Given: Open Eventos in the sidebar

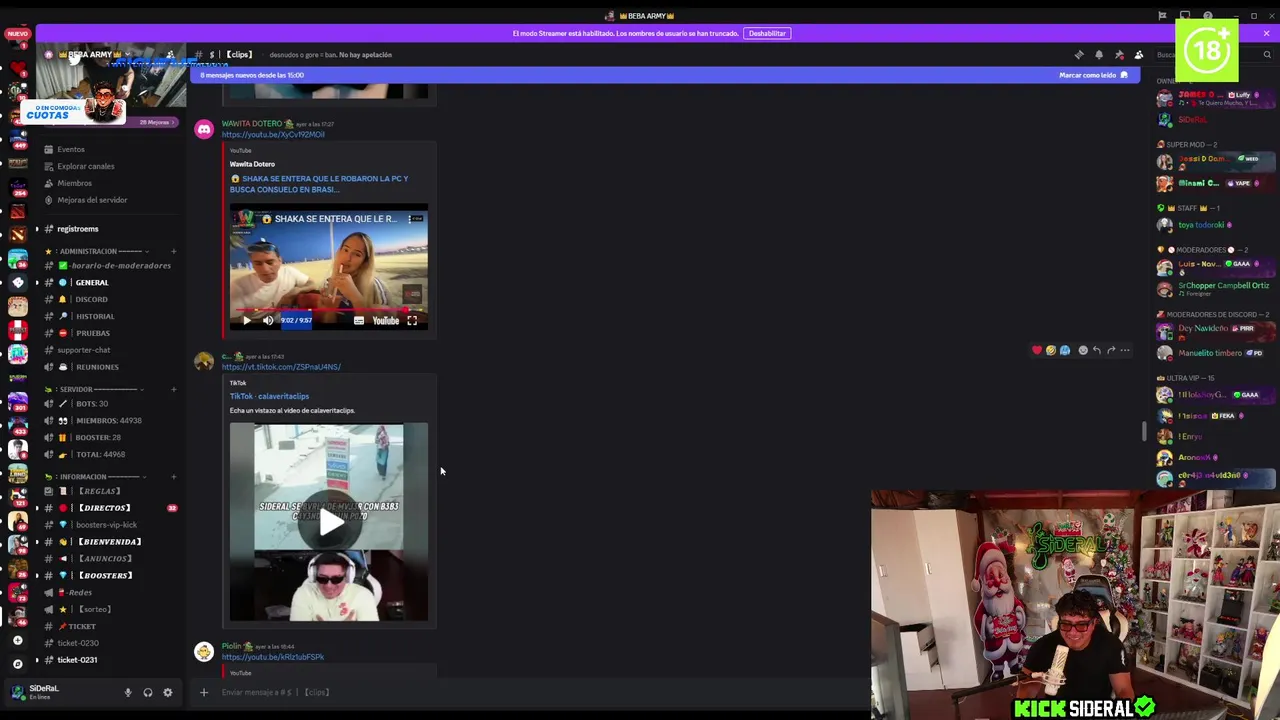Looking at the screenshot, I should click(71, 149).
